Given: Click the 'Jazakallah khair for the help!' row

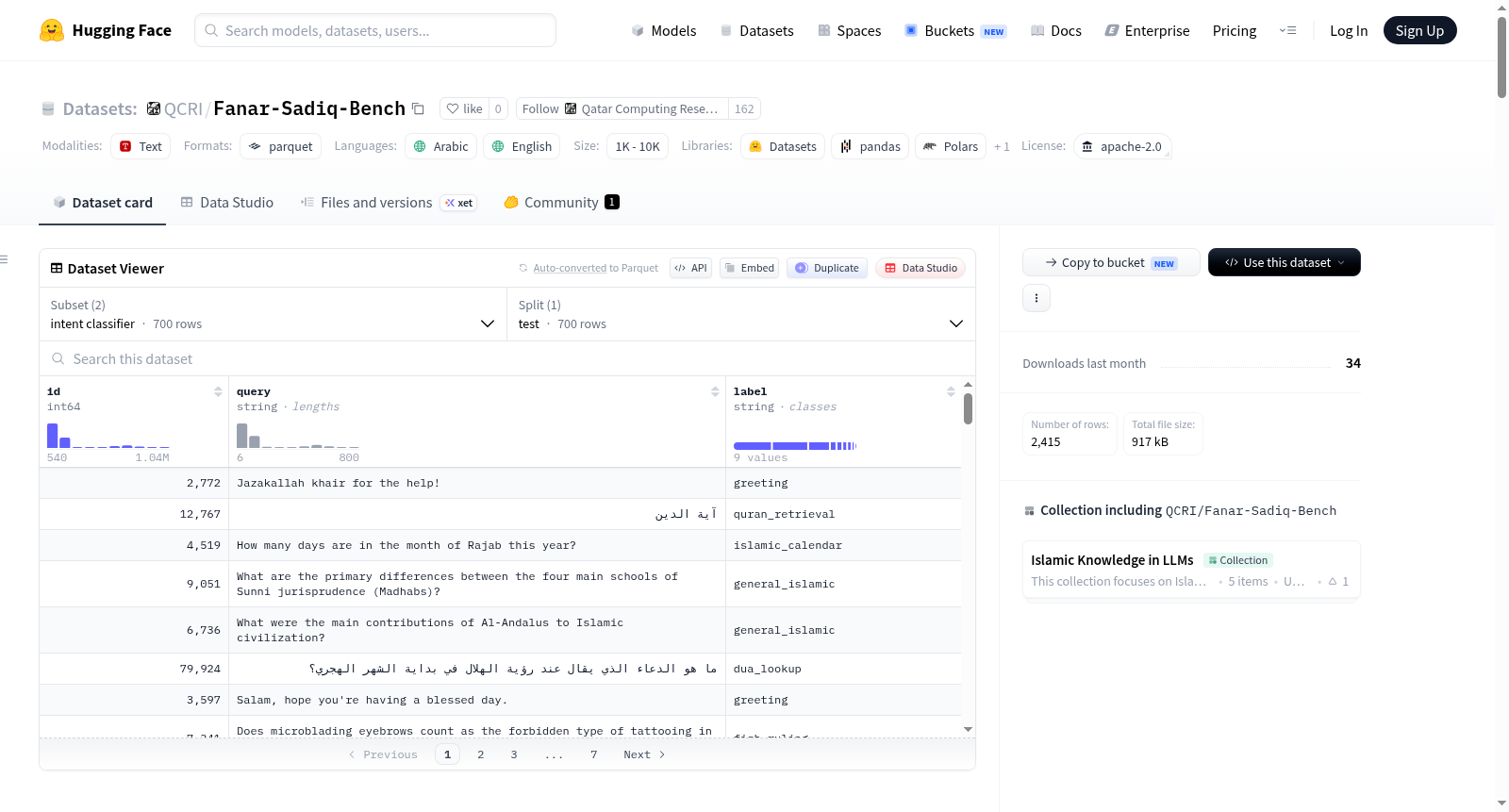Looking at the screenshot, I should click(x=500, y=483).
